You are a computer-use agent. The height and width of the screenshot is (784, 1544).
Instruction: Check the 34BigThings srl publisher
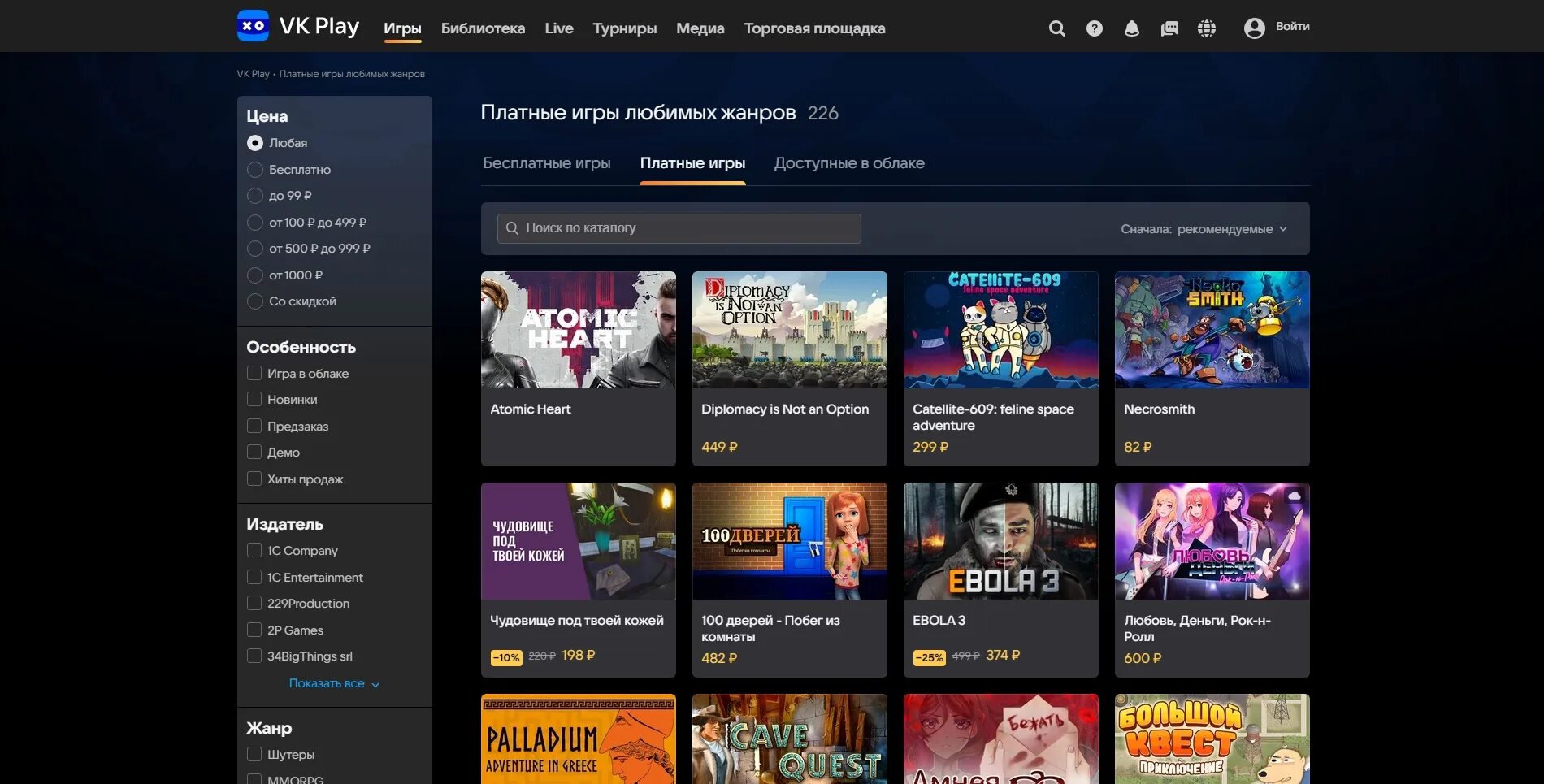tap(254, 656)
